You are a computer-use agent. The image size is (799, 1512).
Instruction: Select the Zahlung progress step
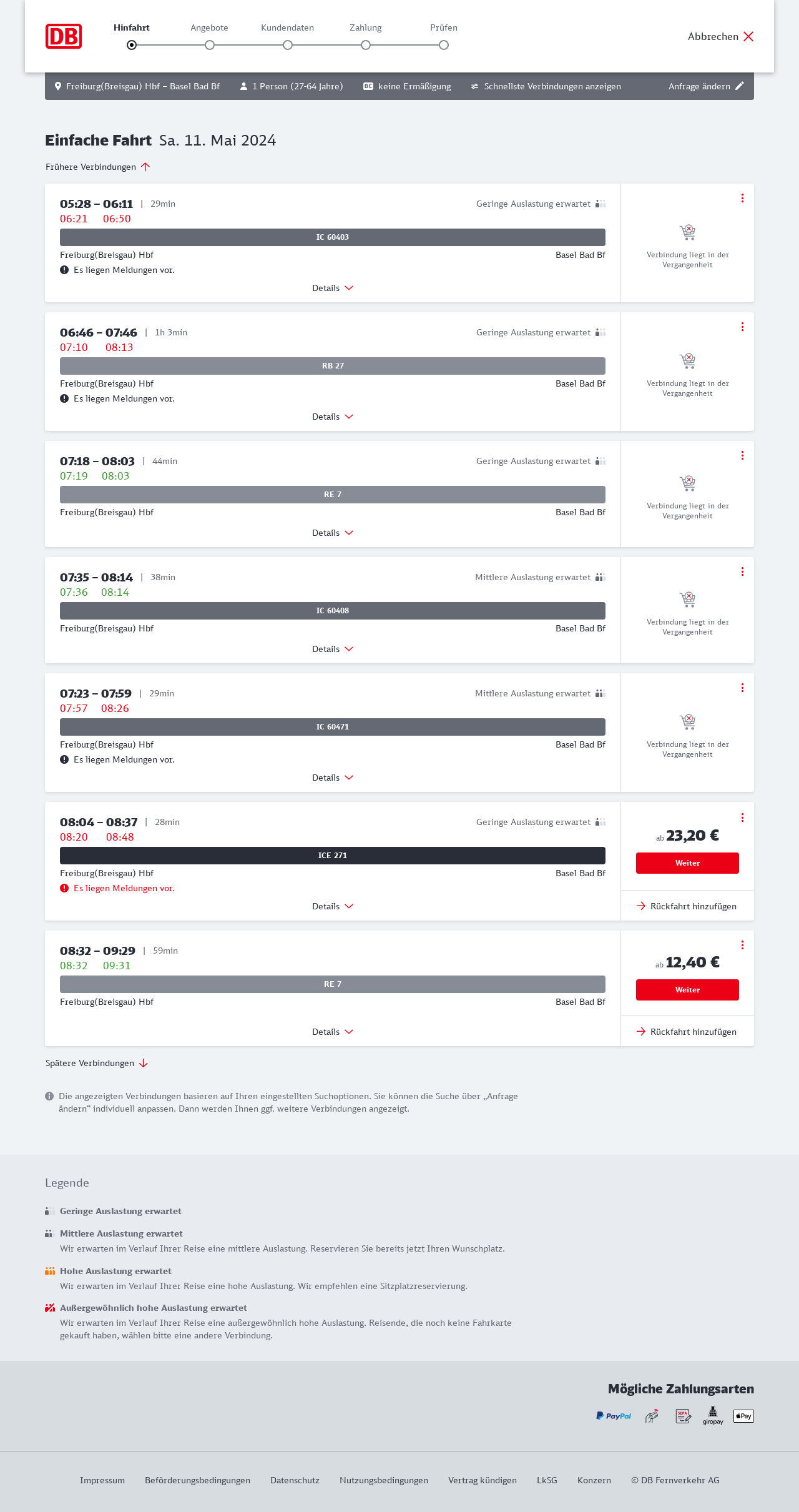click(x=366, y=45)
